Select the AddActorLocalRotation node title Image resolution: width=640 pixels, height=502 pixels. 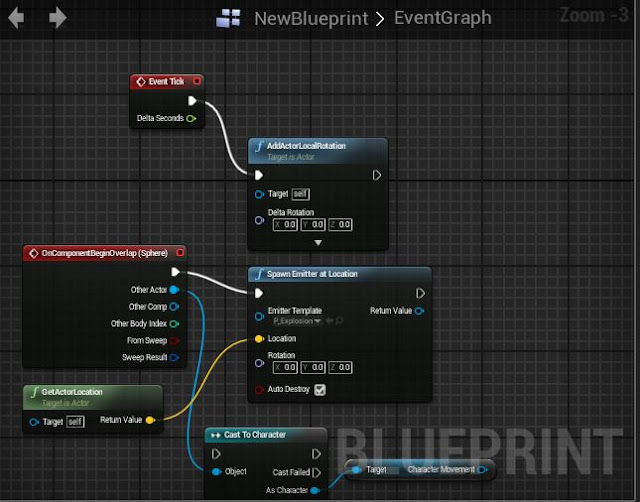click(x=306, y=146)
